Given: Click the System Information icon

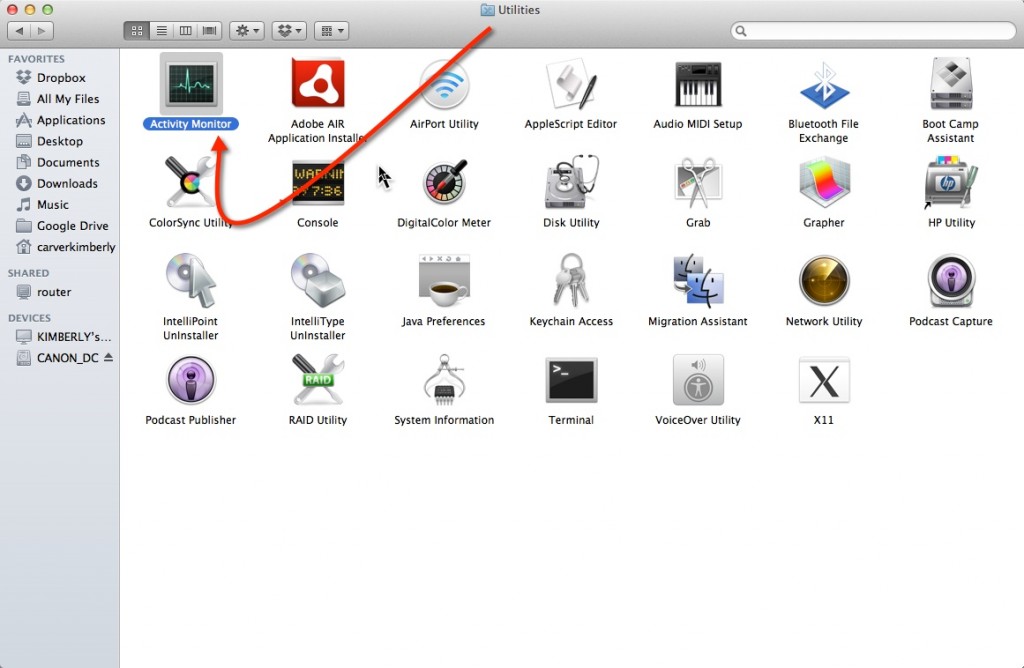Looking at the screenshot, I should coord(444,379).
